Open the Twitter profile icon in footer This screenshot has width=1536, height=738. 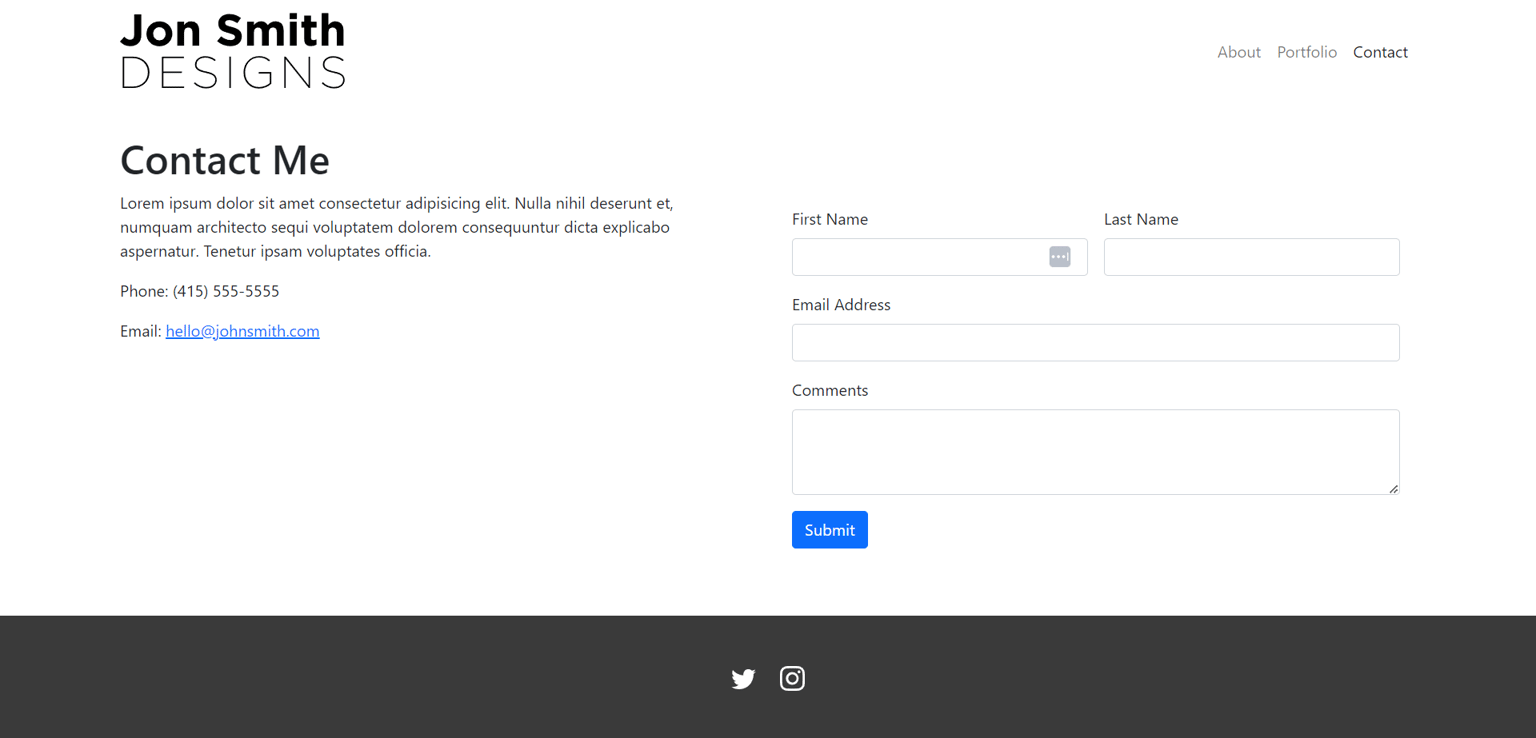[743, 679]
